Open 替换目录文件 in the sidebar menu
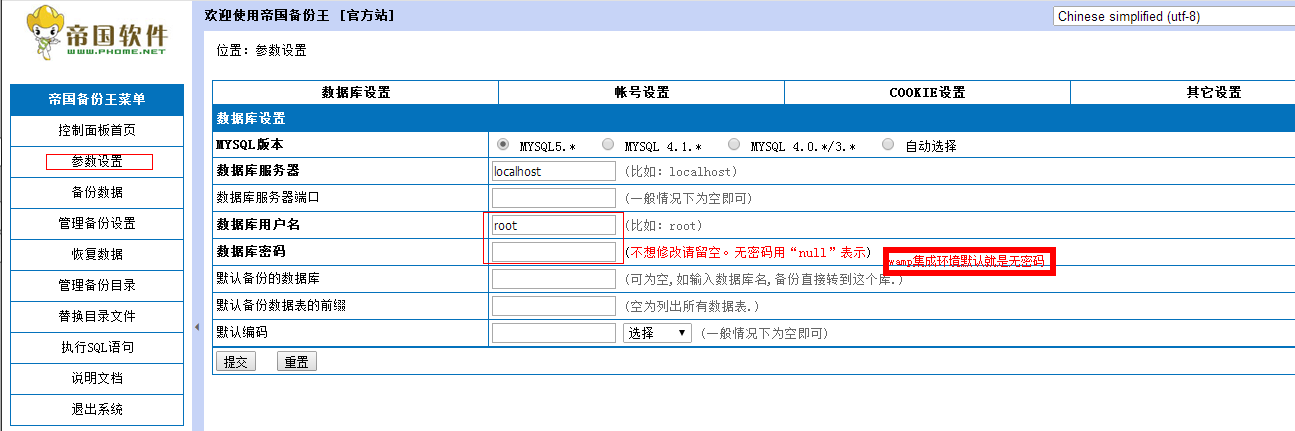 pyautogui.click(x=97, y=316)
